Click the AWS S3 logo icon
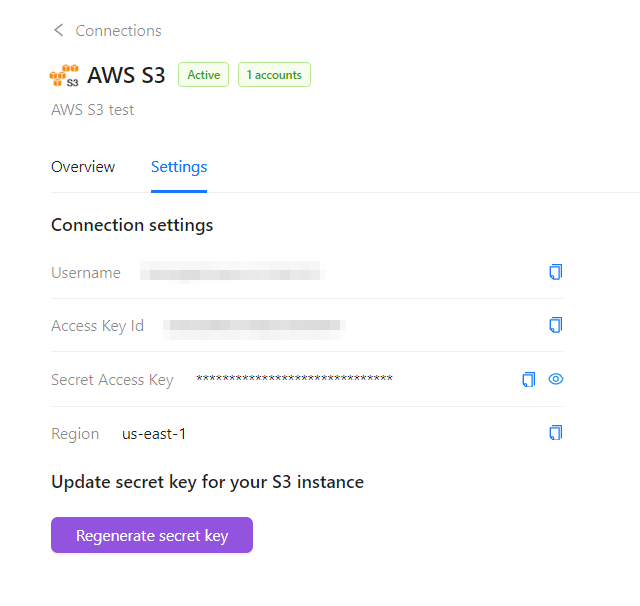 64,75
